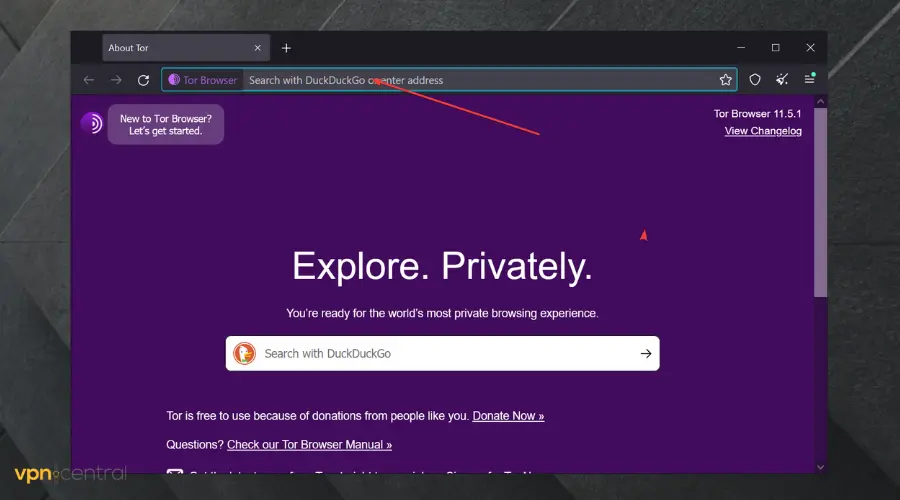Image resolution: width=900 pixels, height=500 pixels.
Task: Click the Tor onion logo icon
Action: [x=92, y=123]
